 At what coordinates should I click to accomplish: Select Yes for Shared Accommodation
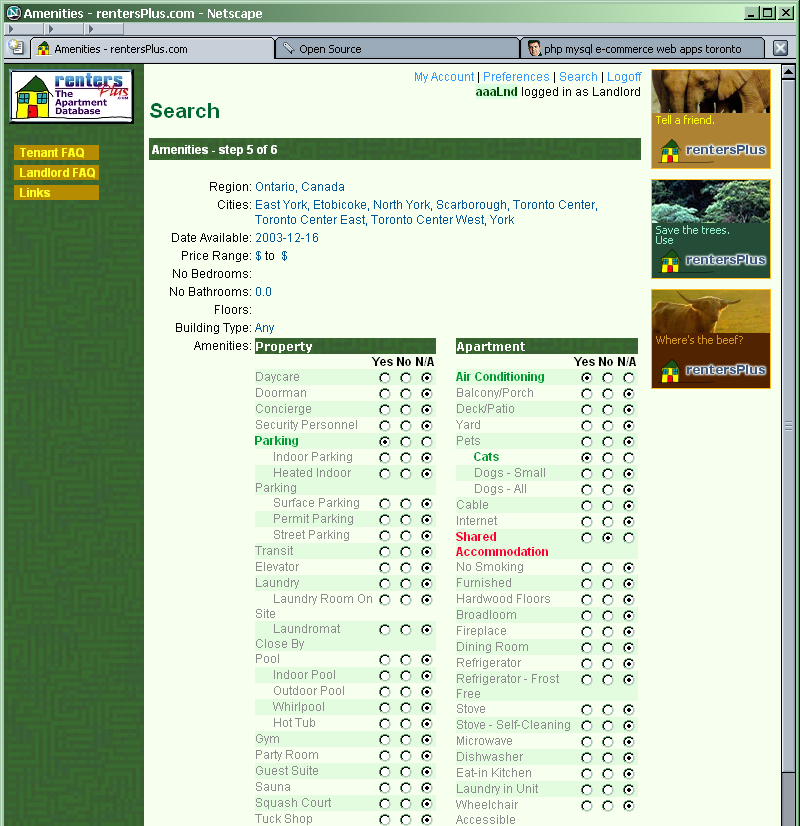click(x=586, y=538)
